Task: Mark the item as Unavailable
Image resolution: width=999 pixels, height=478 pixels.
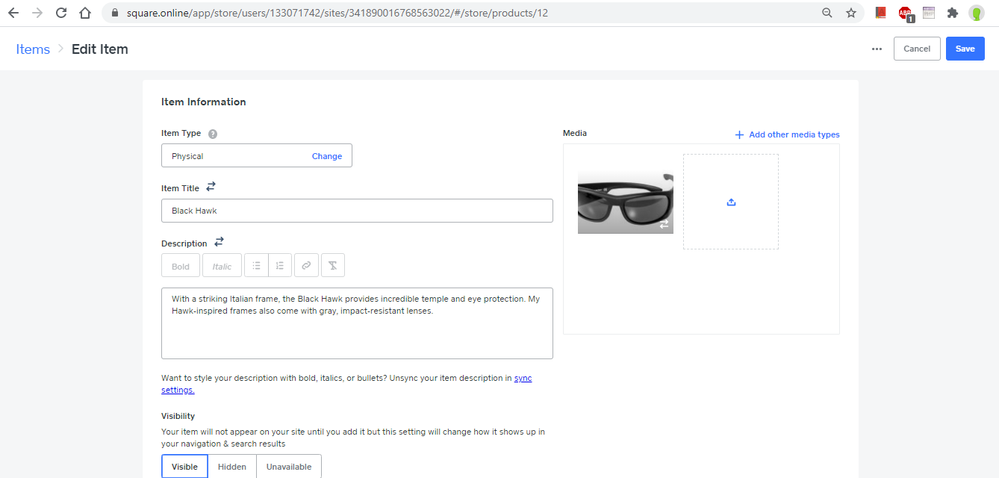Action: (289, 467)
